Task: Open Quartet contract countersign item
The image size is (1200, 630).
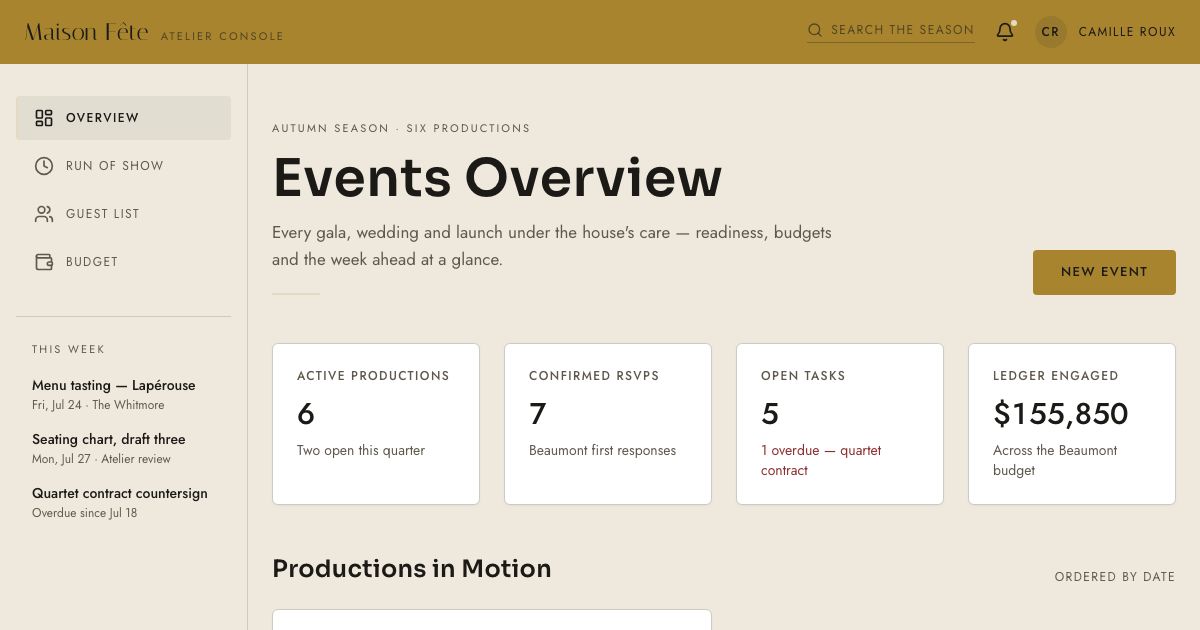Action: 123,503
